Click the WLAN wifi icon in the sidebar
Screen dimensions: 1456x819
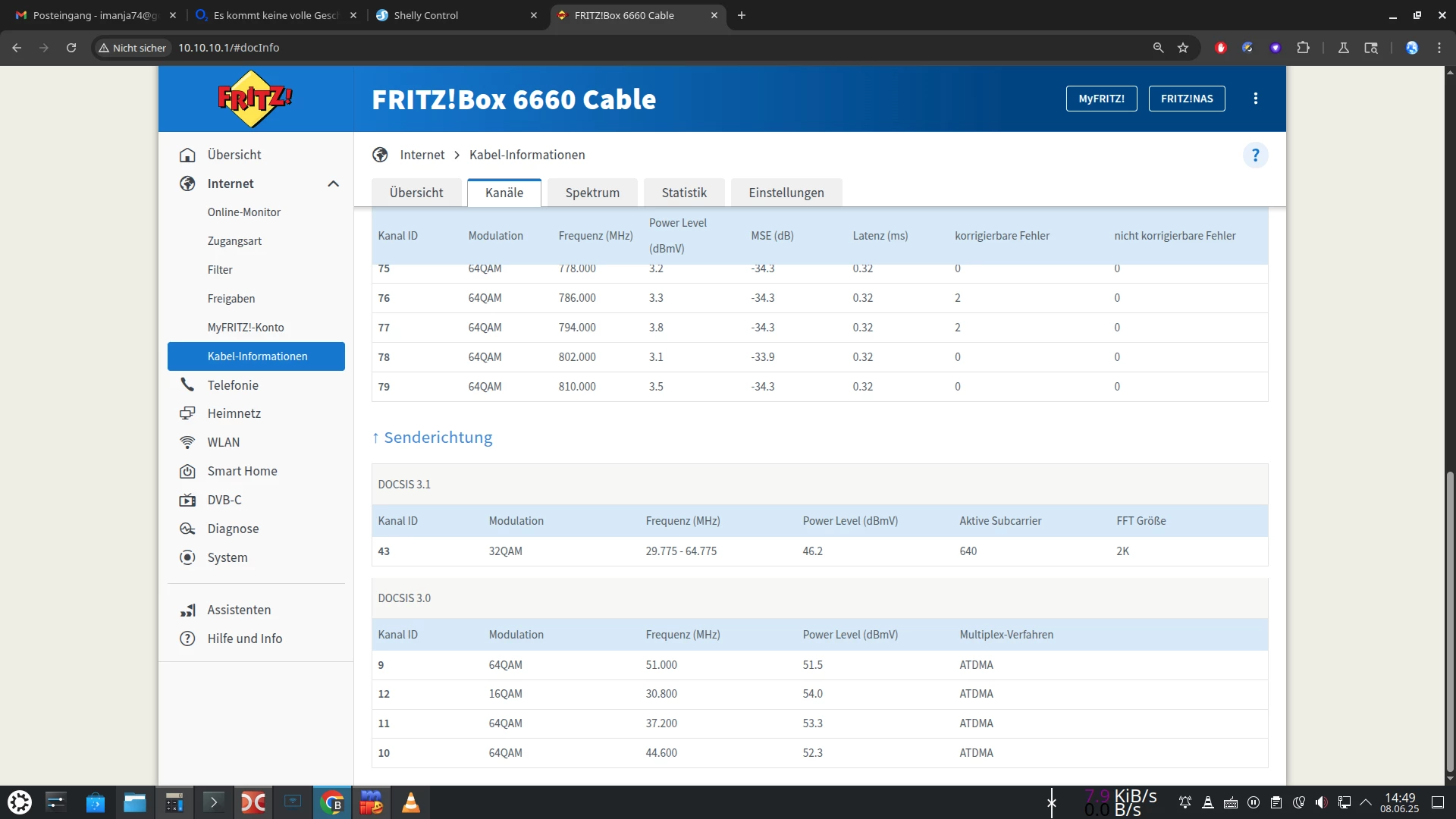click(x=187, y=442)
